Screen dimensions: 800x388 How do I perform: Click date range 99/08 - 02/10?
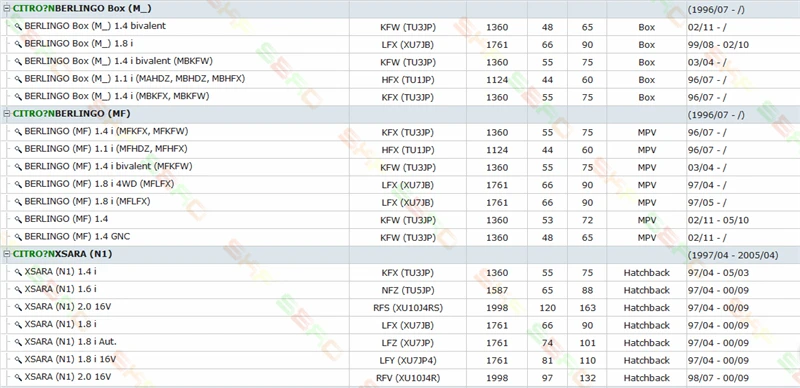tap(718, 45)
